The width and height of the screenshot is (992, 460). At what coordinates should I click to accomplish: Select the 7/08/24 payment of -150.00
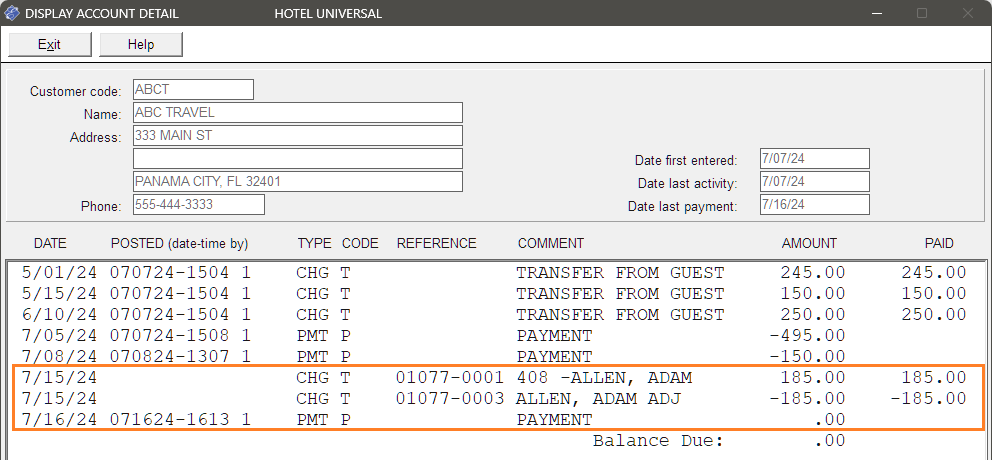tap(494, 356)
